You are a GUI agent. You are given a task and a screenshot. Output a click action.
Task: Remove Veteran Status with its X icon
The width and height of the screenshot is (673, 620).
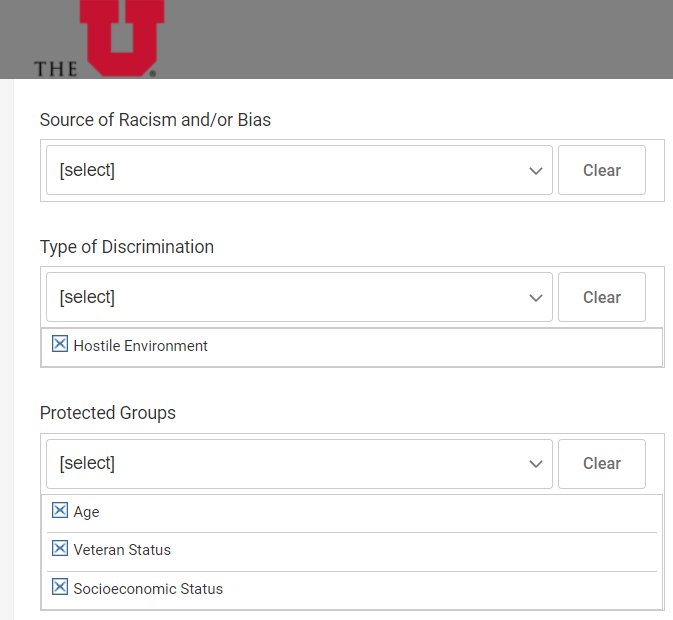point(60,549)
